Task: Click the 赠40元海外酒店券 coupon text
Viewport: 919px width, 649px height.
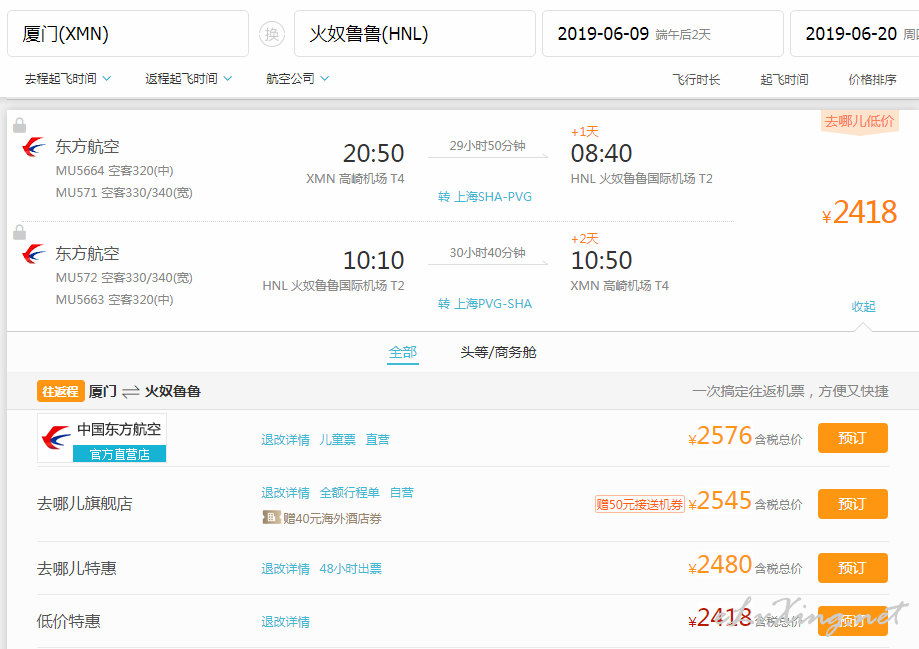Action: pyautogui.click(x=332, y=518)
